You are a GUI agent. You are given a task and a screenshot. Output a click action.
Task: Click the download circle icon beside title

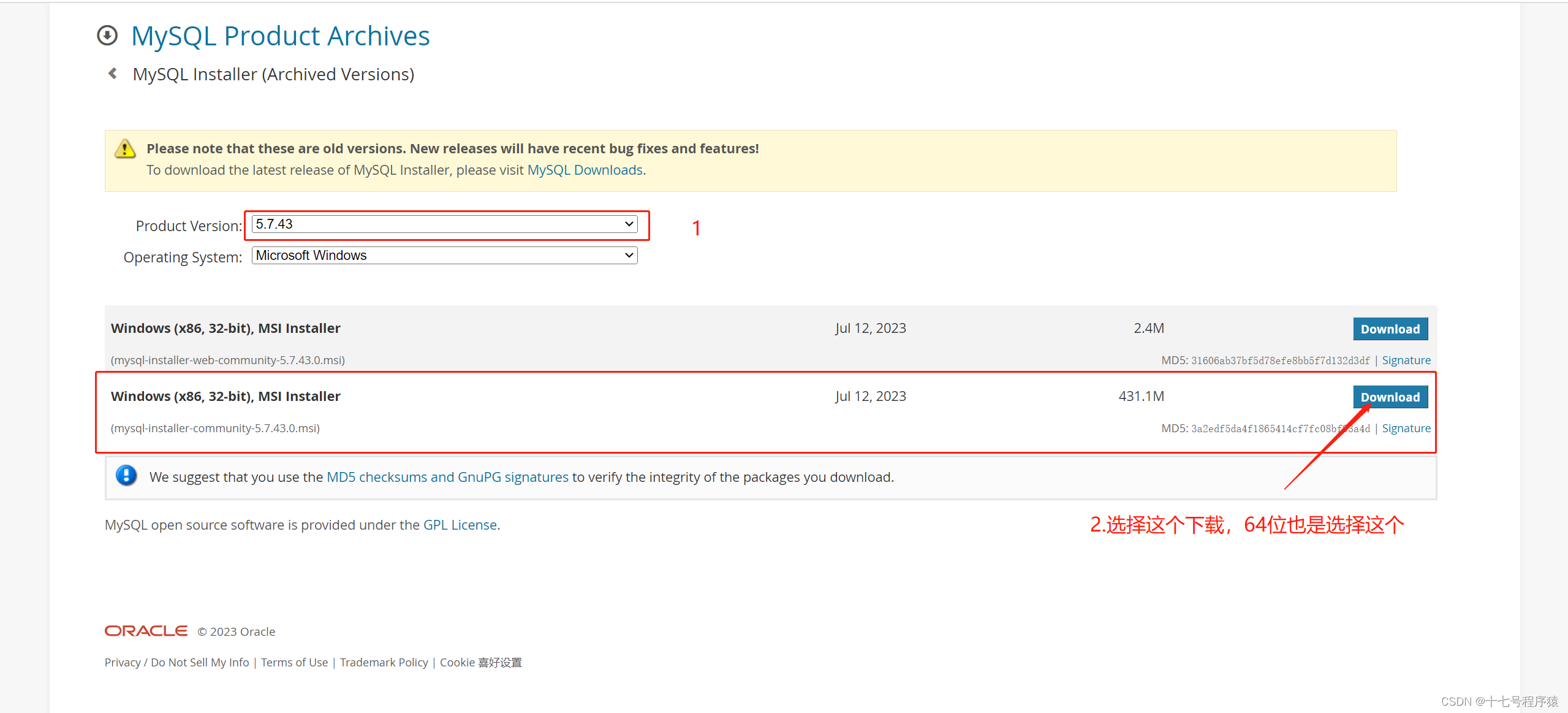point(107,36)
